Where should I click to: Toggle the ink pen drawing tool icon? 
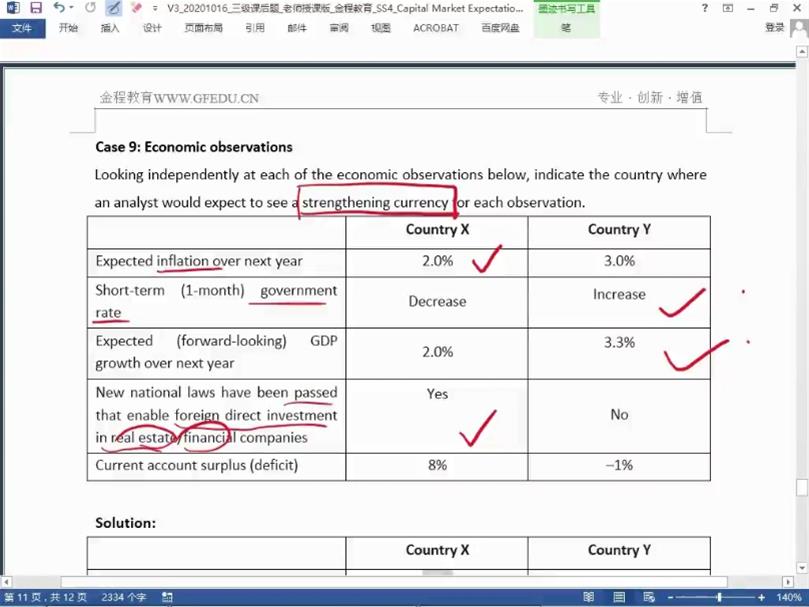113,8
